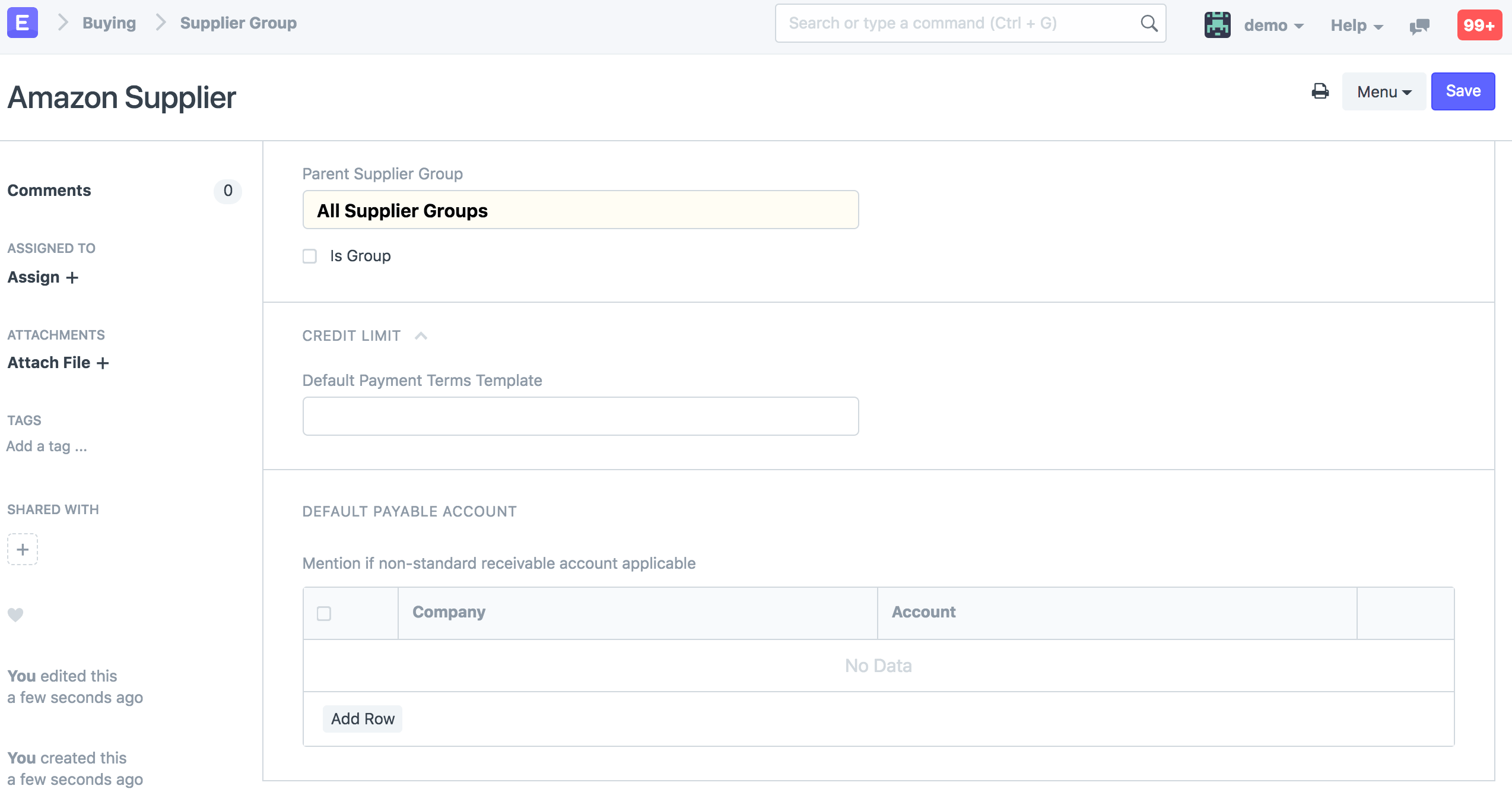Click the search magnifier icon
Screen dimensions: 1512x811
tap(1149, 23)
